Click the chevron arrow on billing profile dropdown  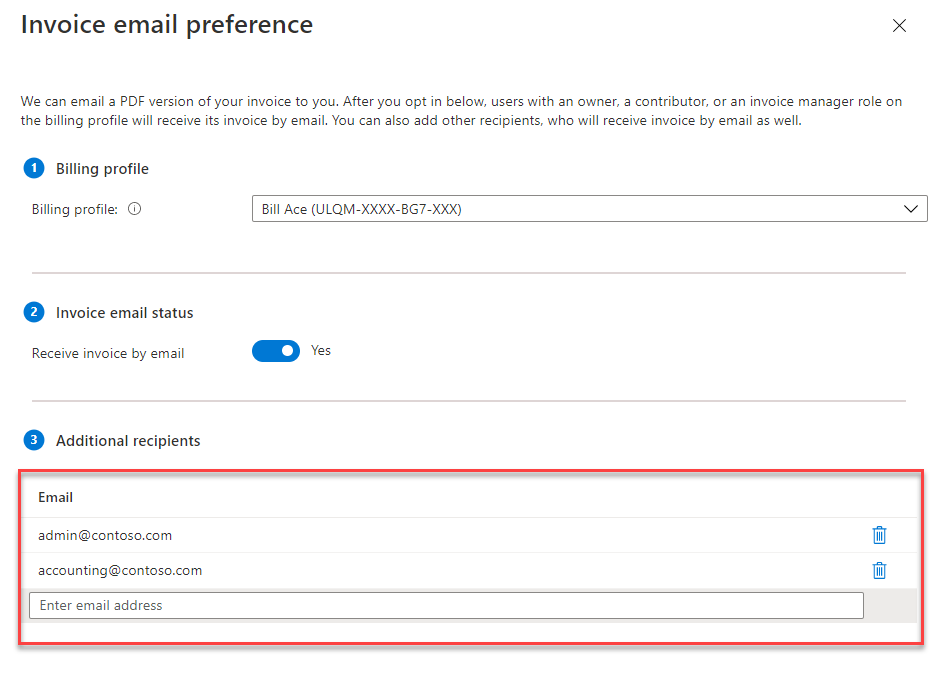coord(910,209)
